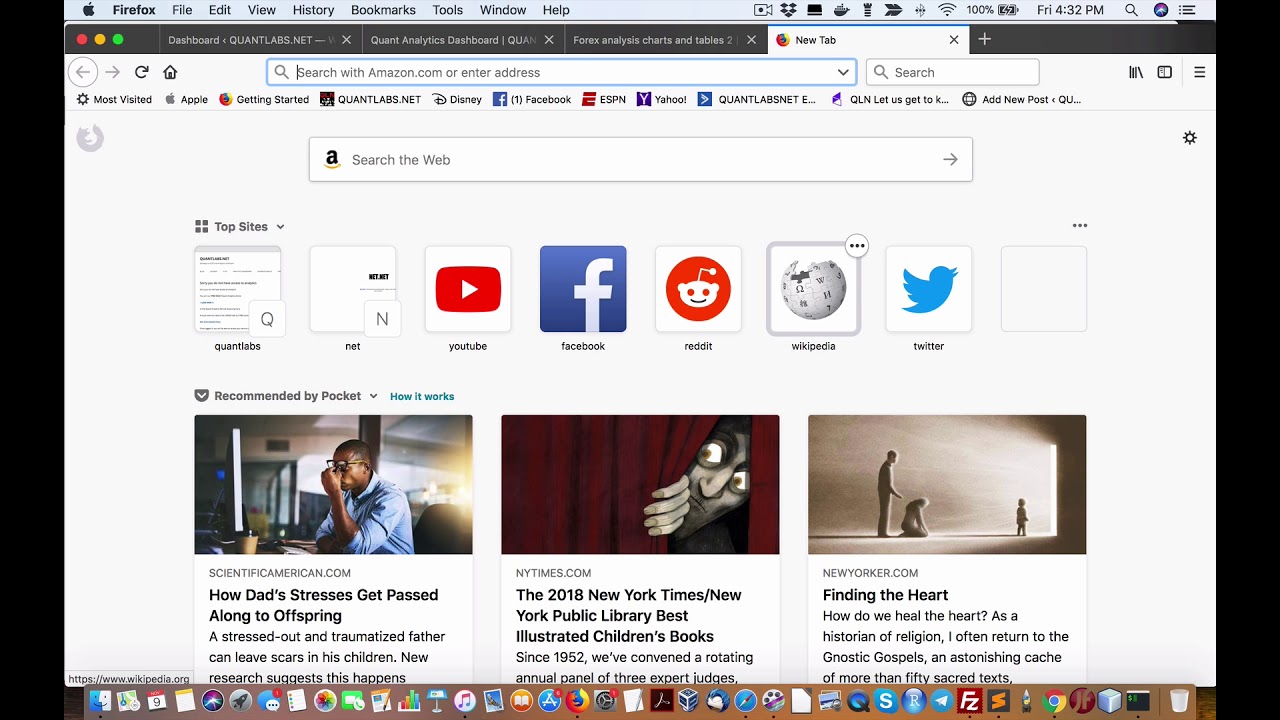The height and width of the screenshot is (720, 1280).
Task: Toggle the sidebars toolbar icon
Action: 1165,72
